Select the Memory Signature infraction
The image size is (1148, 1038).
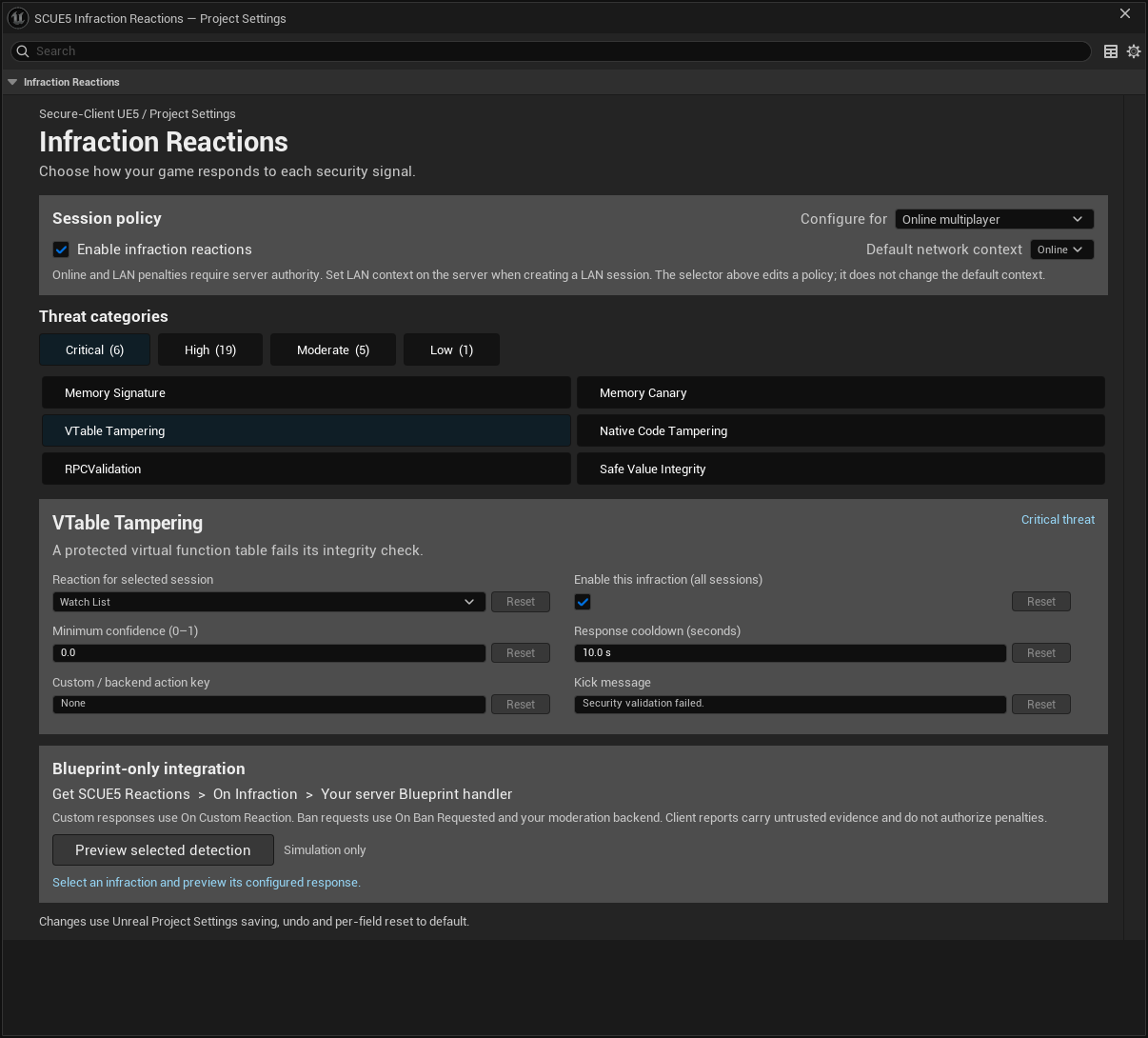coord(306,392)
